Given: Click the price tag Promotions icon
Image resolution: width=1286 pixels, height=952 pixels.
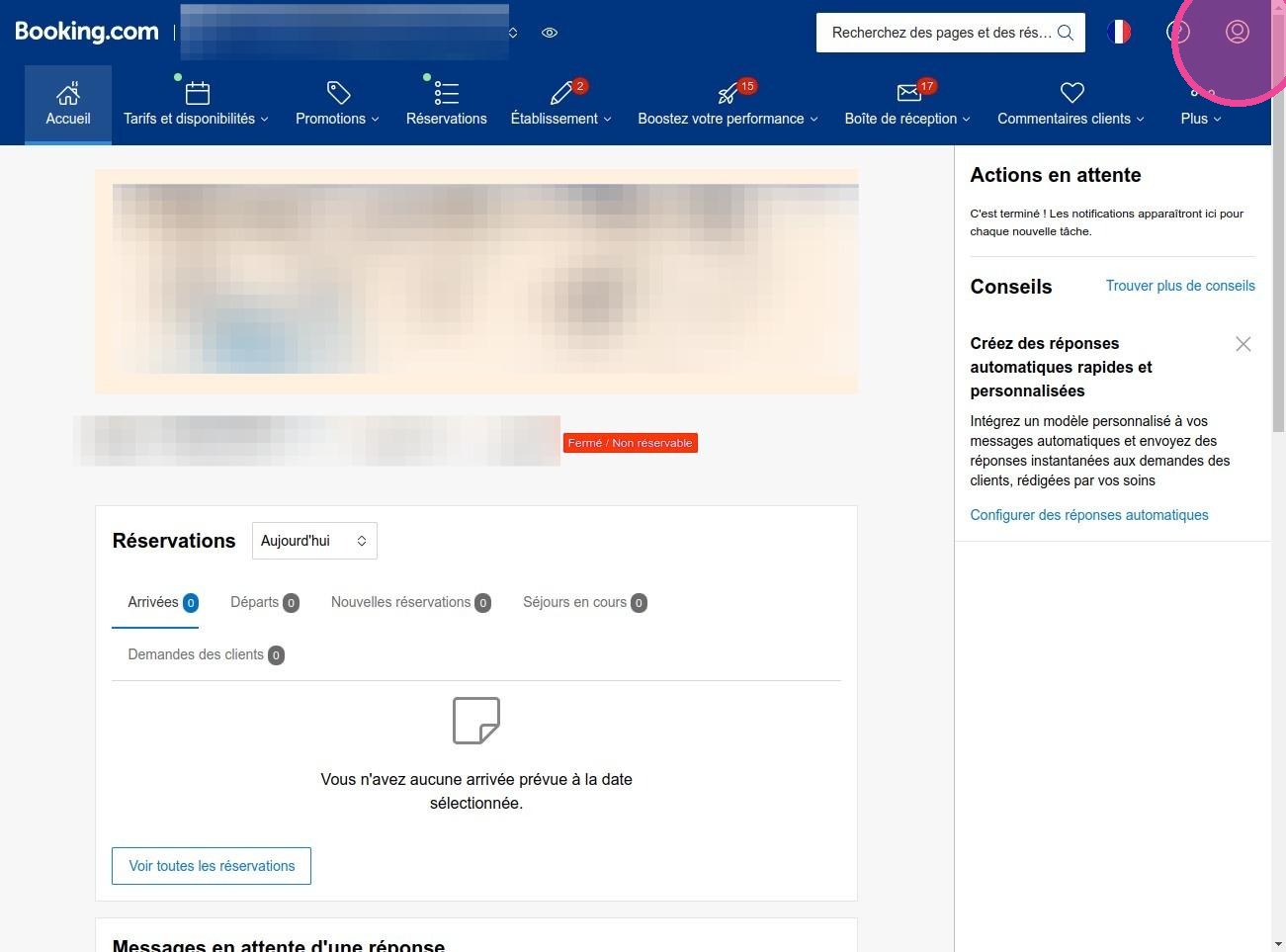Looking at the screenshot, I should pyautogui.click(x=338, y=93).
